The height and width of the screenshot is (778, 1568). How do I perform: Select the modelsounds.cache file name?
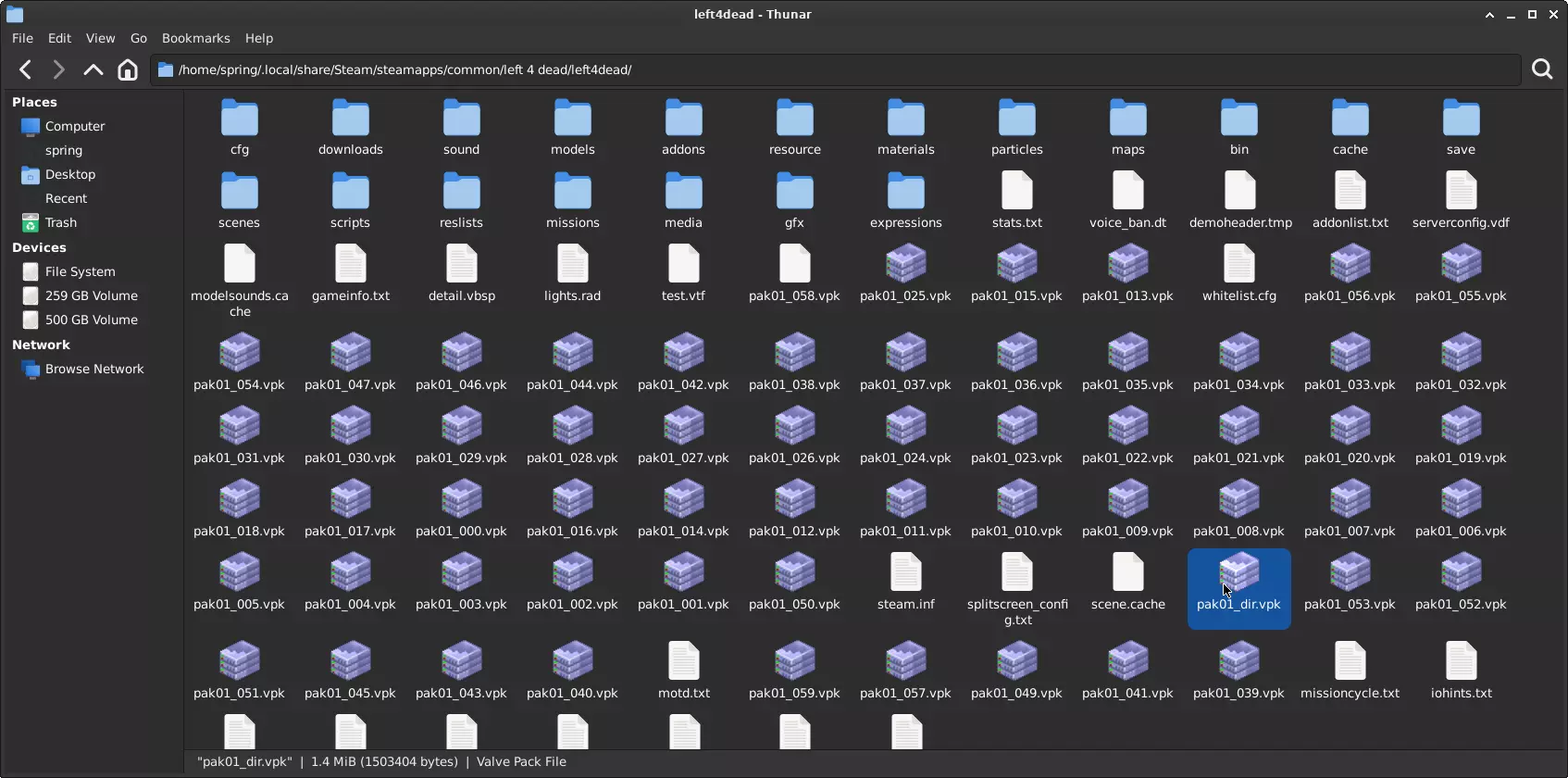(x=240, y=304)
